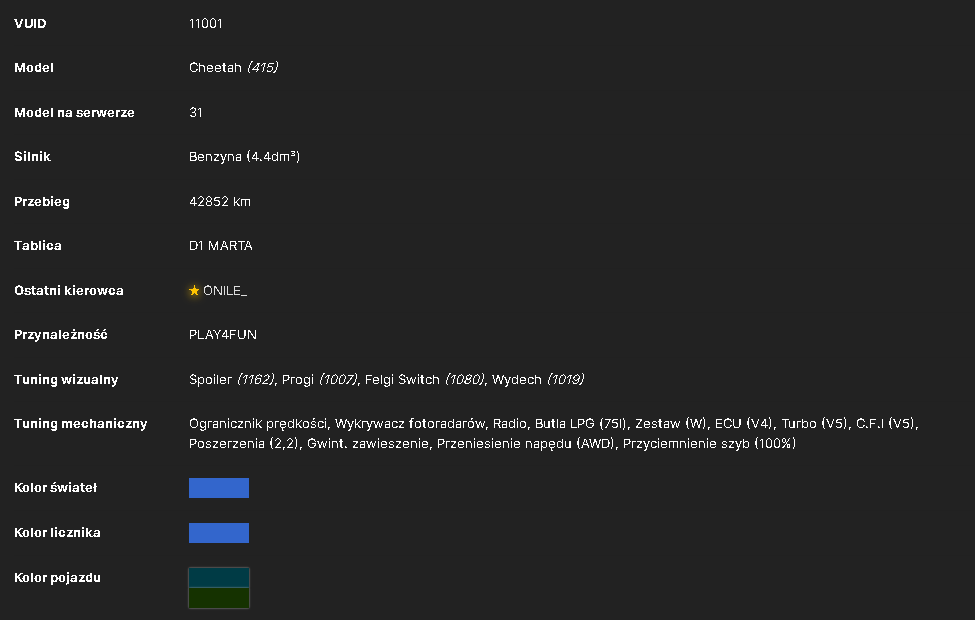Click the server model value 31

tap(196, 113)
